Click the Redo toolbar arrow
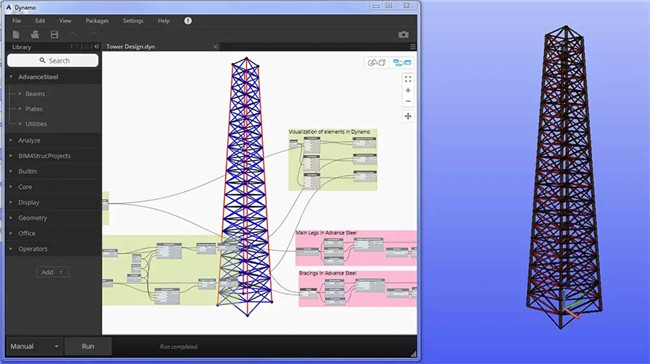 92,34
